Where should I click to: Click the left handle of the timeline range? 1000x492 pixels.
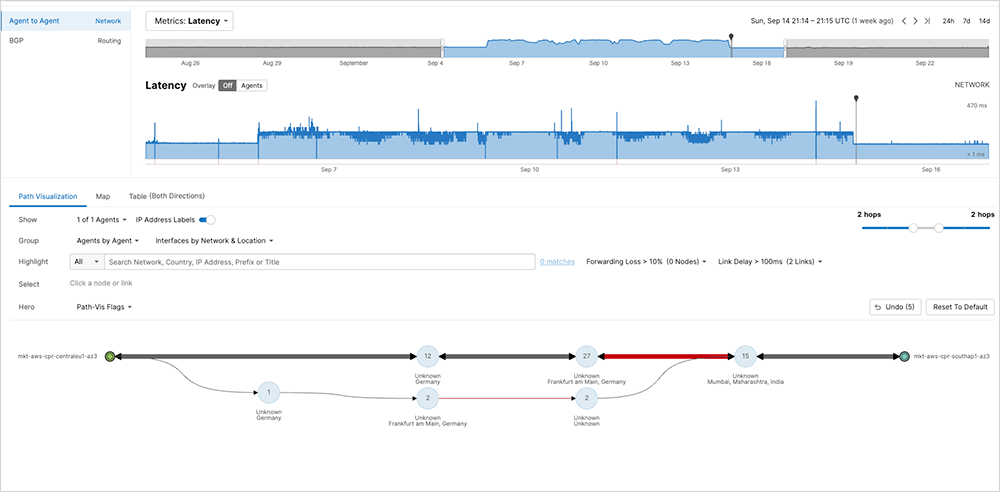[443, 48]
